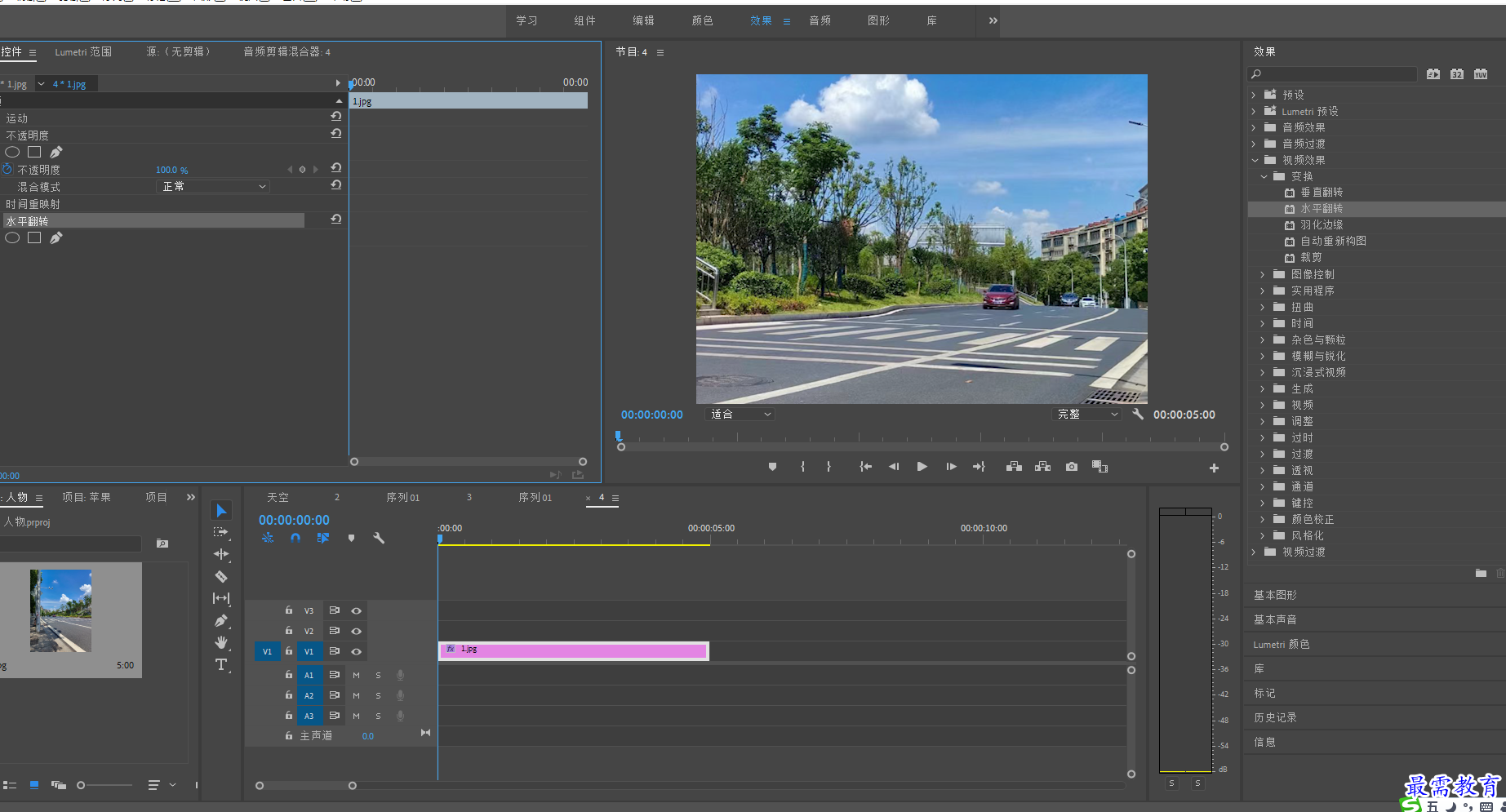
Task: Step forward one frame
Action: [x=951, y=467]
